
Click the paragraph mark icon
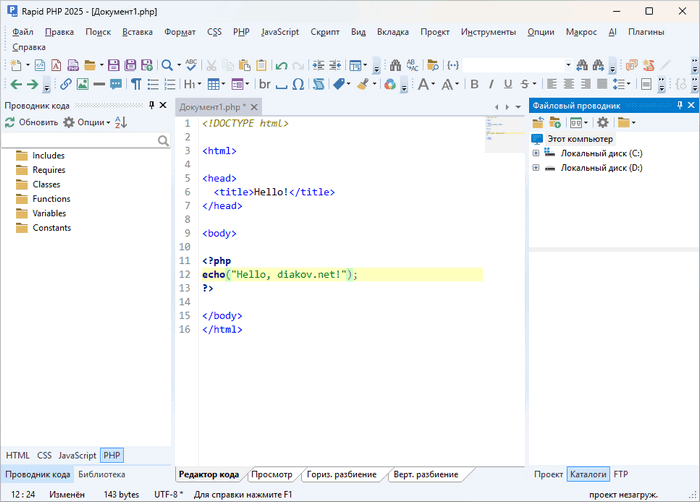coord(137,84)
